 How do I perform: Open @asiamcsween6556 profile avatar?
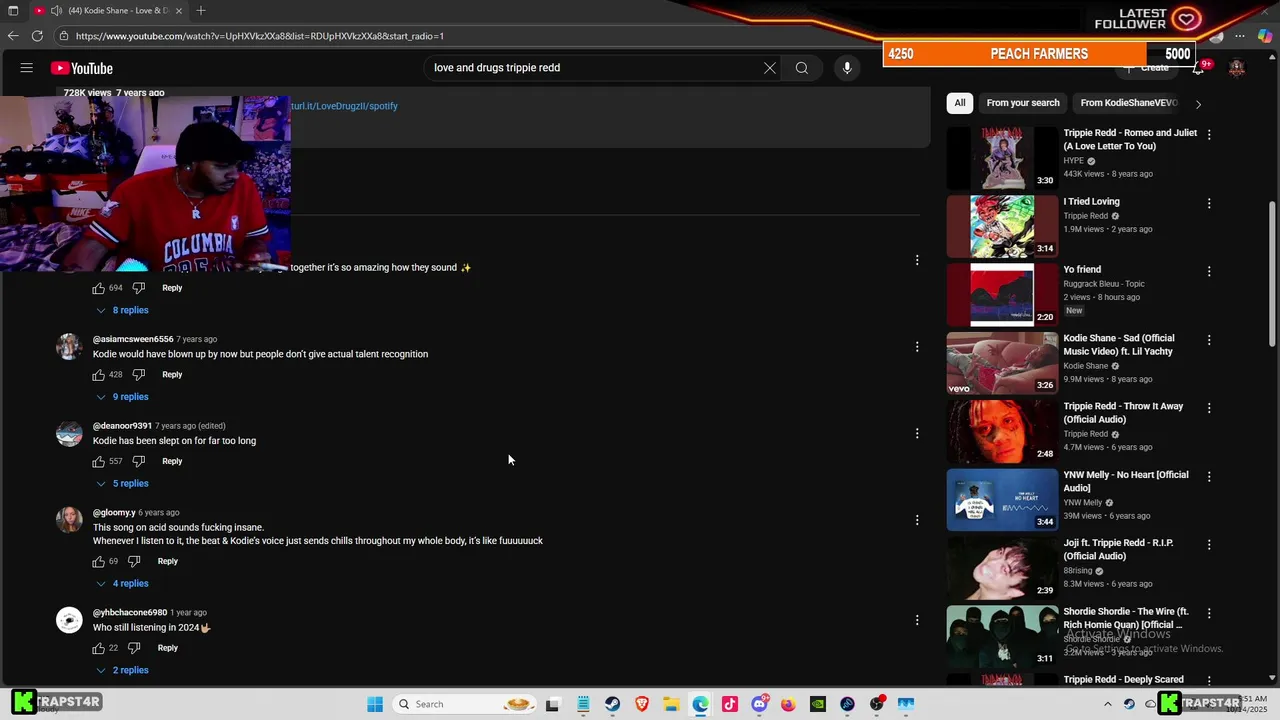69,347
